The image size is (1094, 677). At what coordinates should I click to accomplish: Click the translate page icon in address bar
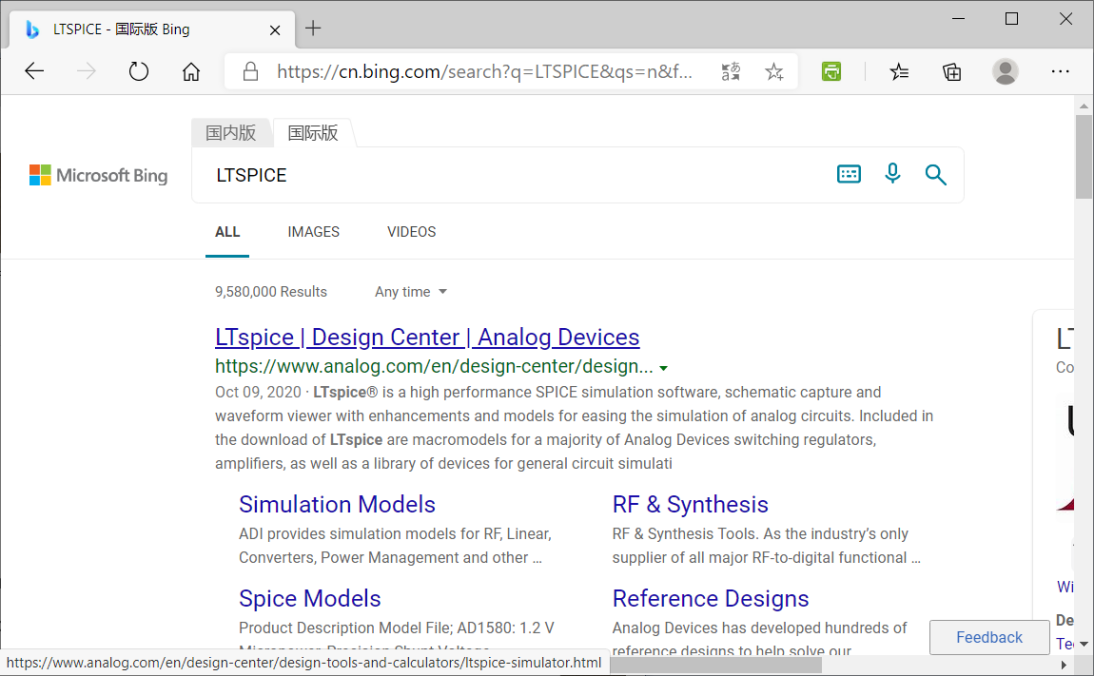pyautogui.click(x=730, y=71)
